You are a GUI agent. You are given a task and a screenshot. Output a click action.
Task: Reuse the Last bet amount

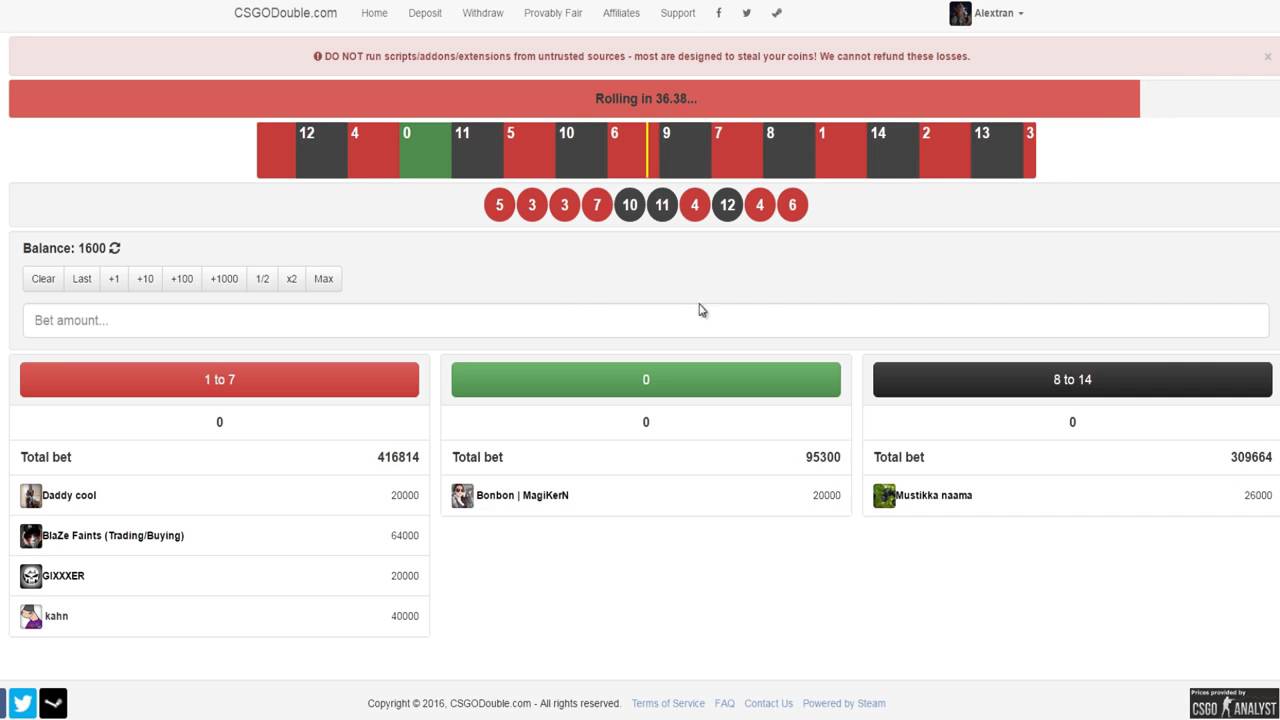tap(82, 279)
